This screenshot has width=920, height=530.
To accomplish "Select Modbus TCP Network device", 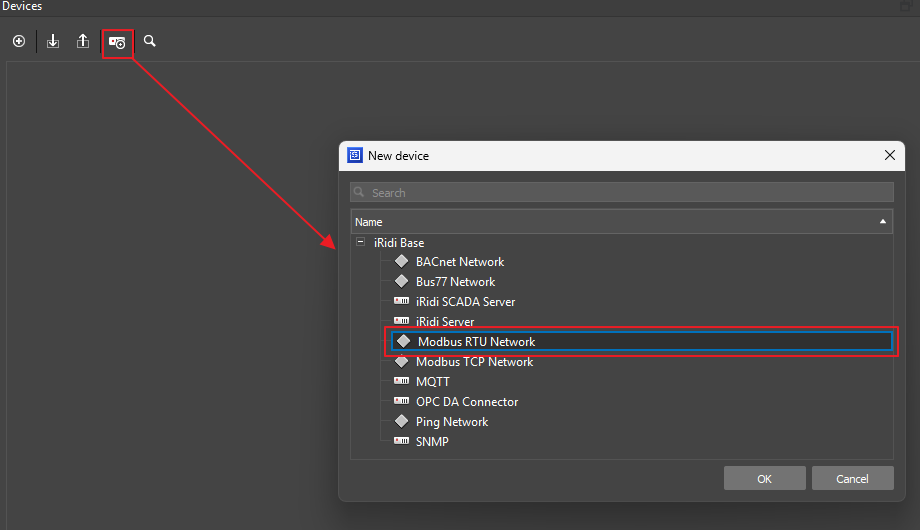I will pyautogui.click(x=474, y=362).
